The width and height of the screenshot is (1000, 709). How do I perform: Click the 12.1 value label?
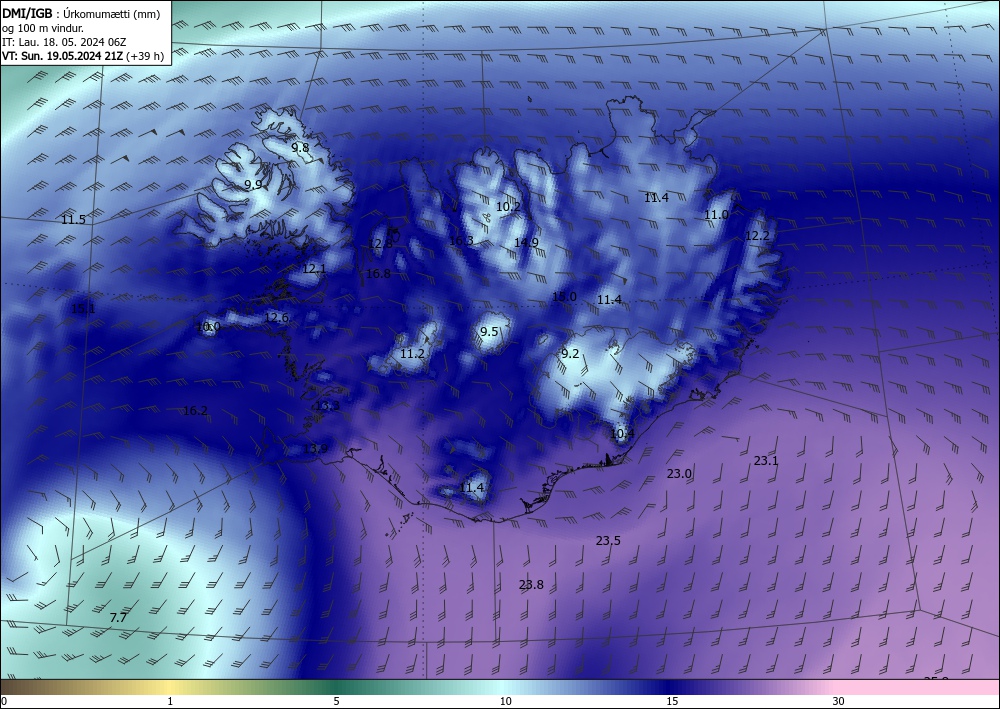point(314,268)
